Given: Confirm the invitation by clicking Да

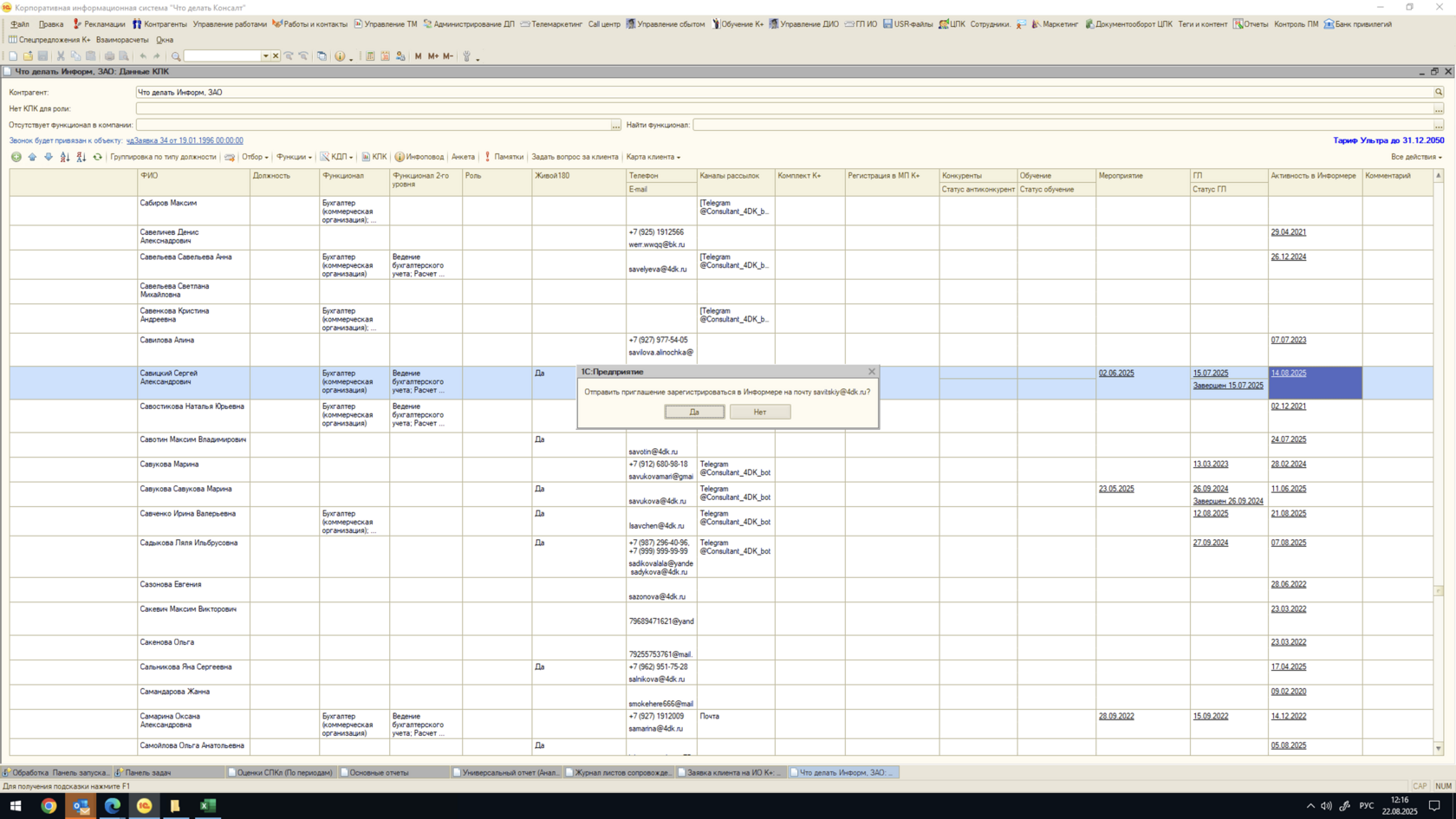Looking at the screenshot, I should click(694, 412).
